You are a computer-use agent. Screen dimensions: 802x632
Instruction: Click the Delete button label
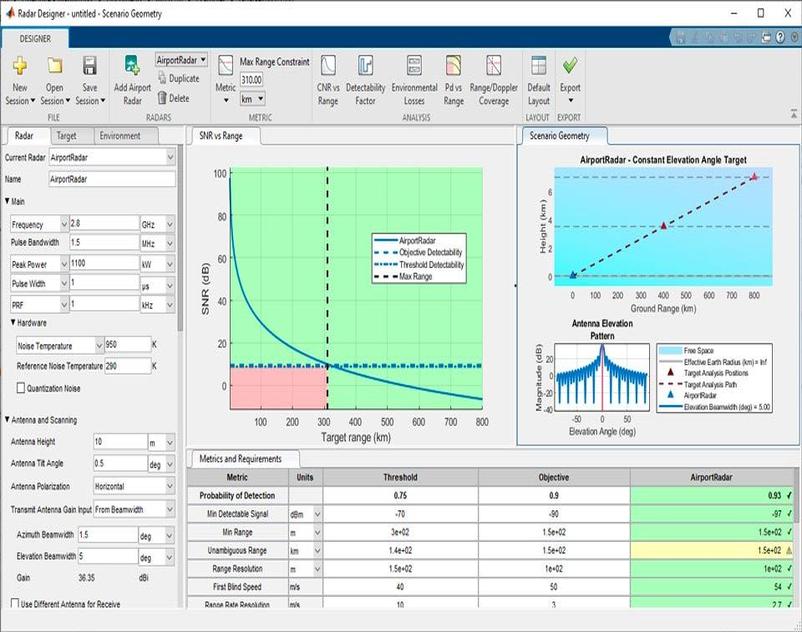[179, 98]
